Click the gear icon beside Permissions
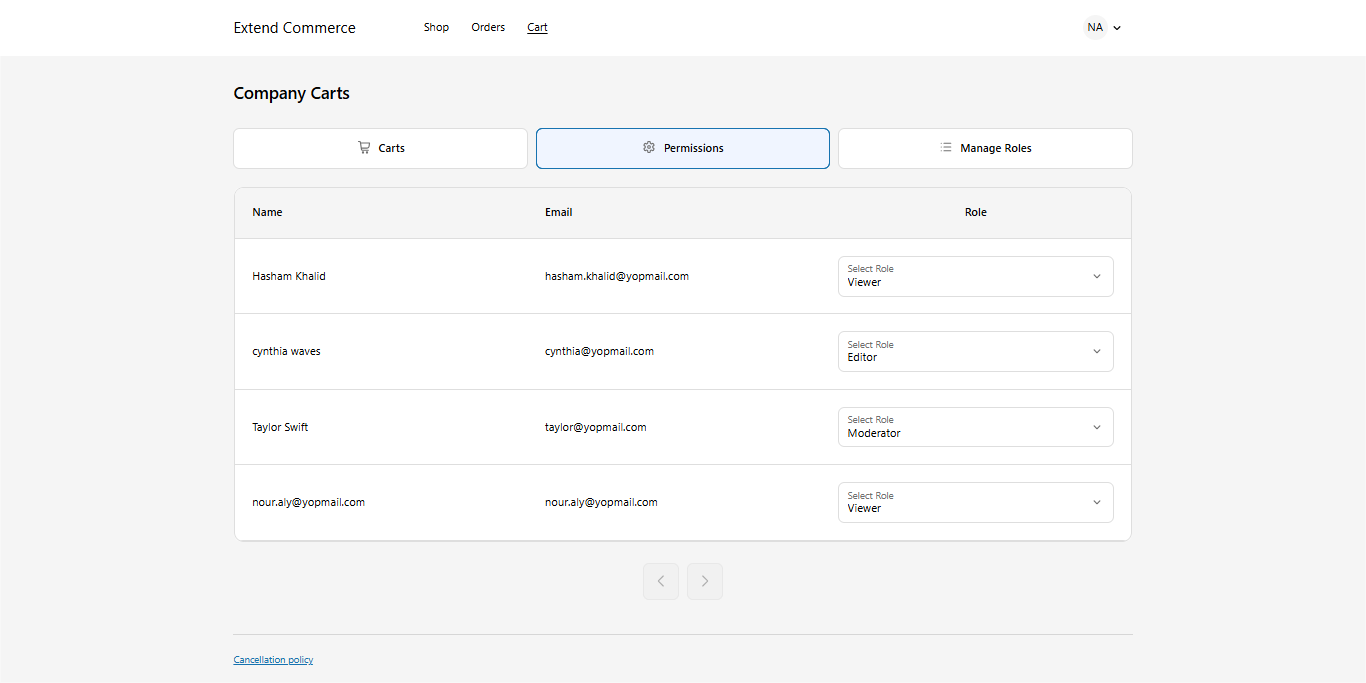Viewport: 1366px width, 683px height. click(649, 148)
